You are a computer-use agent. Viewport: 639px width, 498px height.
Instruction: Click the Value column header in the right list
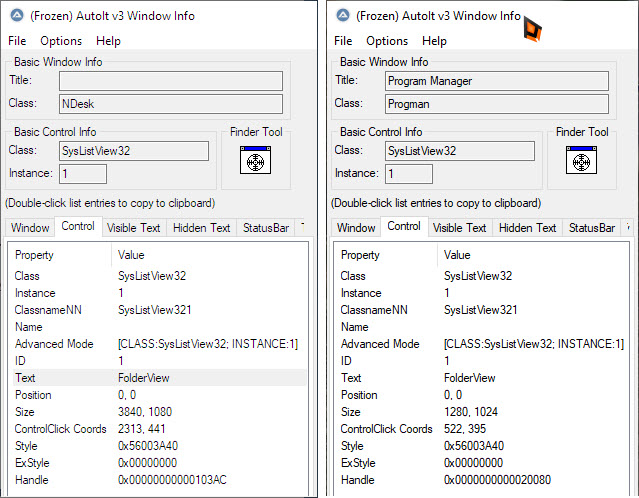(457, 255)
